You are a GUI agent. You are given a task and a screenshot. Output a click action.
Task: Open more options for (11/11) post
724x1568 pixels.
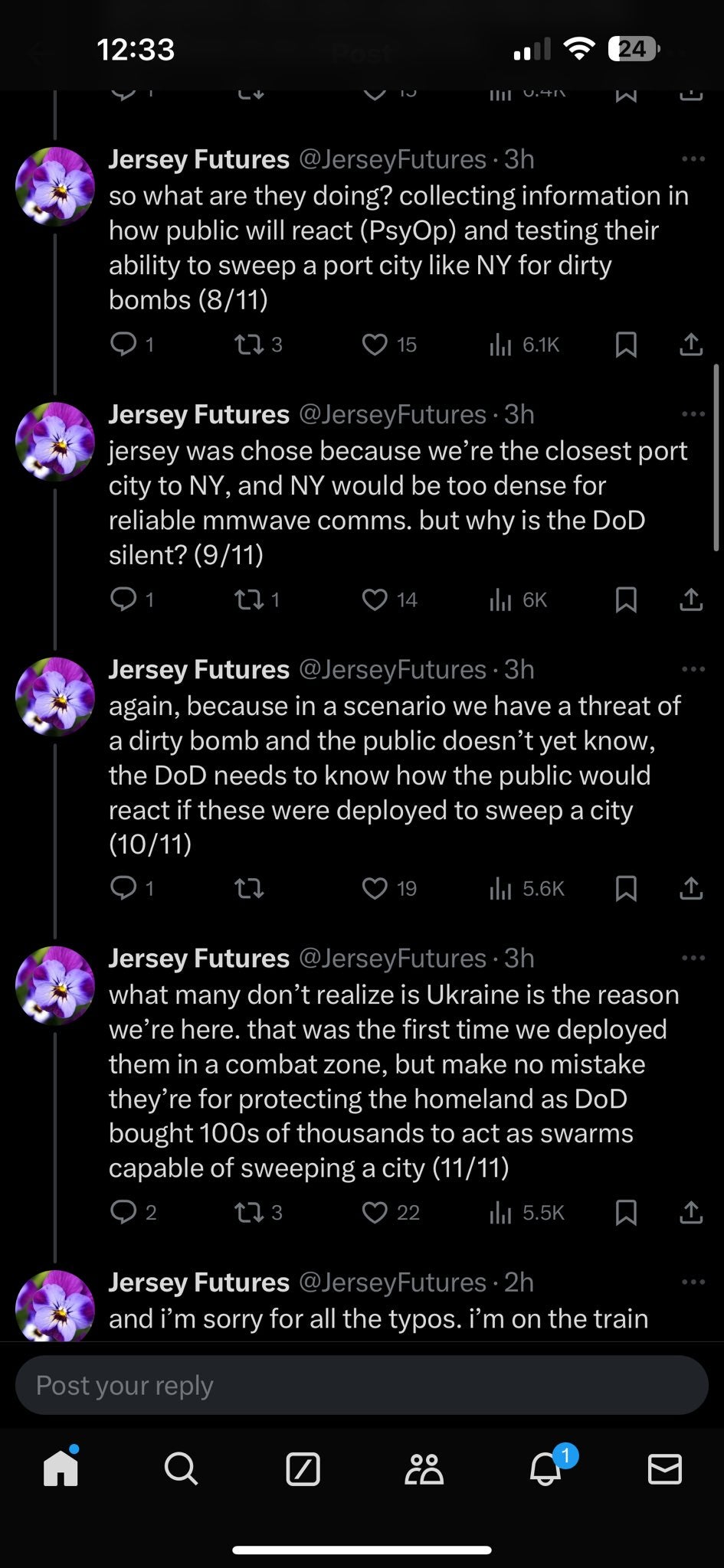coord(693,959)
